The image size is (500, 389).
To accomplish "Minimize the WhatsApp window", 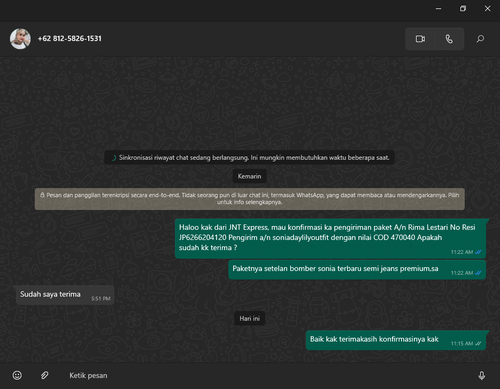I will [438, 9].
